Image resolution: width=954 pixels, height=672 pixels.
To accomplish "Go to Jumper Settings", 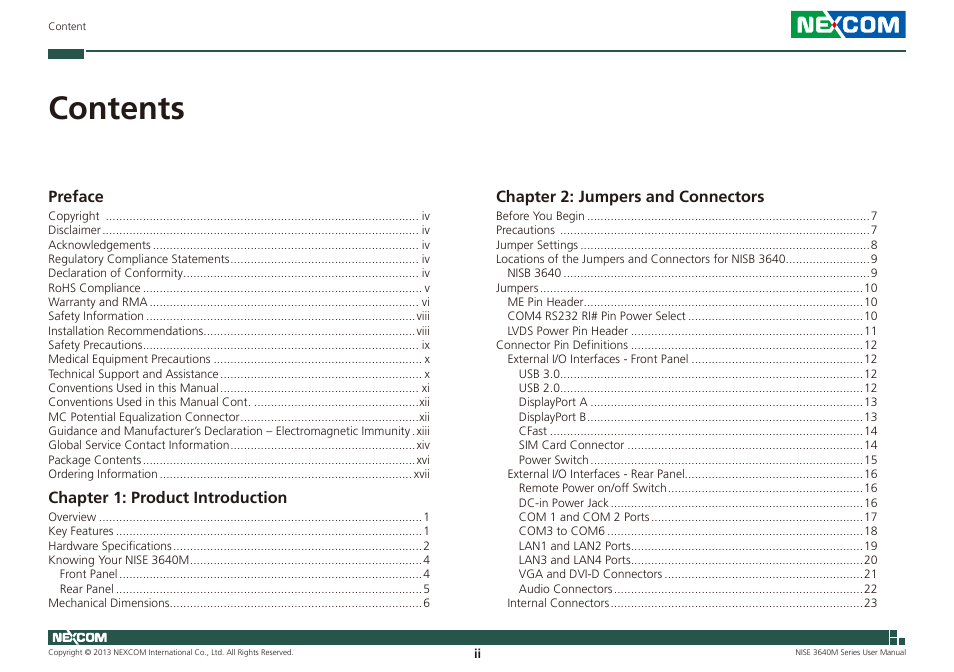I will click(686, 244).
